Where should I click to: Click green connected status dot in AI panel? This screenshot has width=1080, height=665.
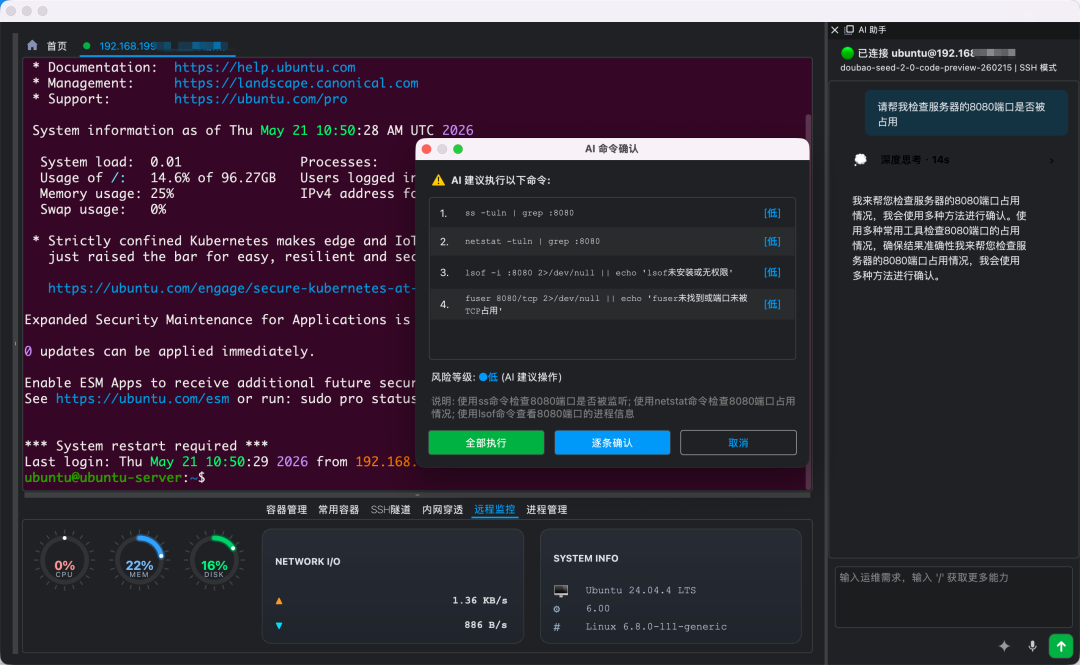coord(847,53)
